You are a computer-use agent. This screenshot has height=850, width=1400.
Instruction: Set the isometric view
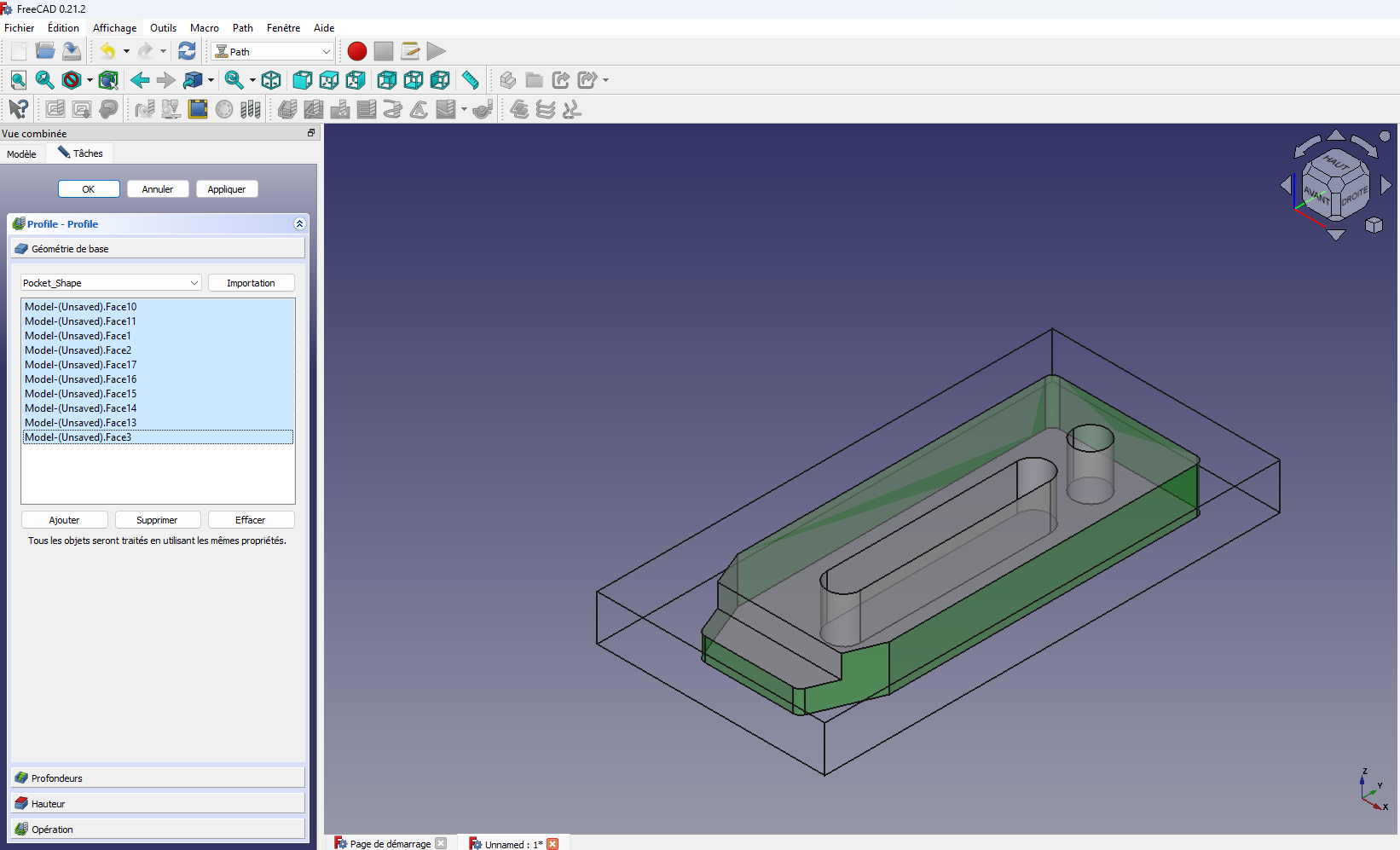[x=271, y=80]
